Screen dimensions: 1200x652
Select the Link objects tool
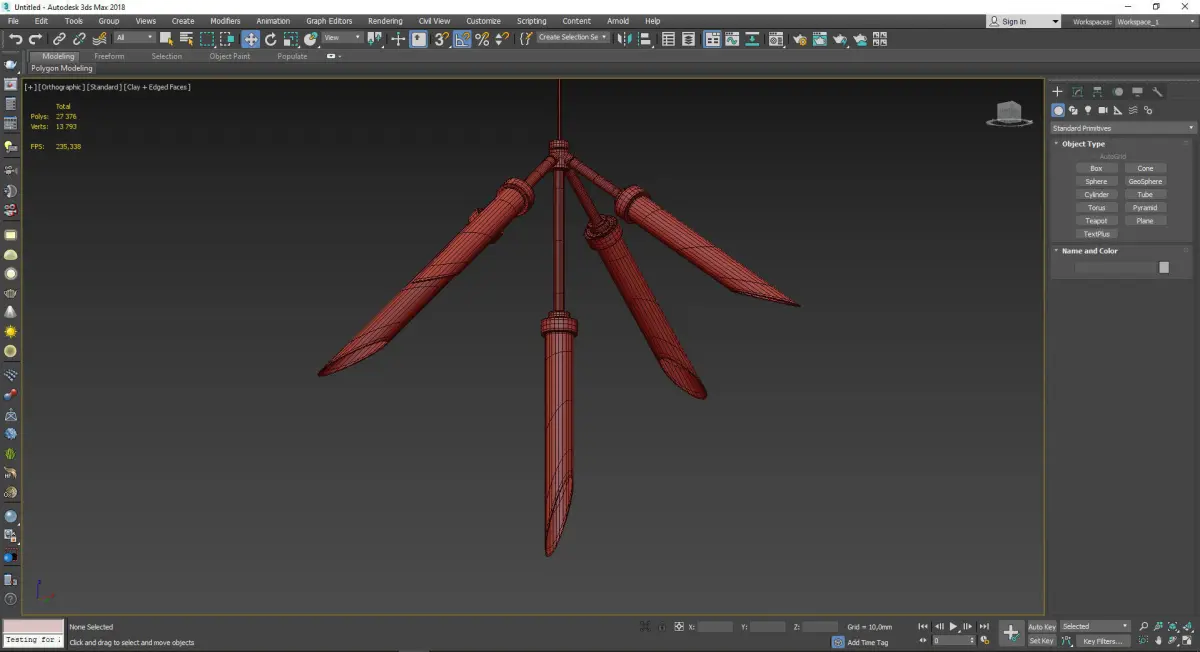[x=59, y=39]
